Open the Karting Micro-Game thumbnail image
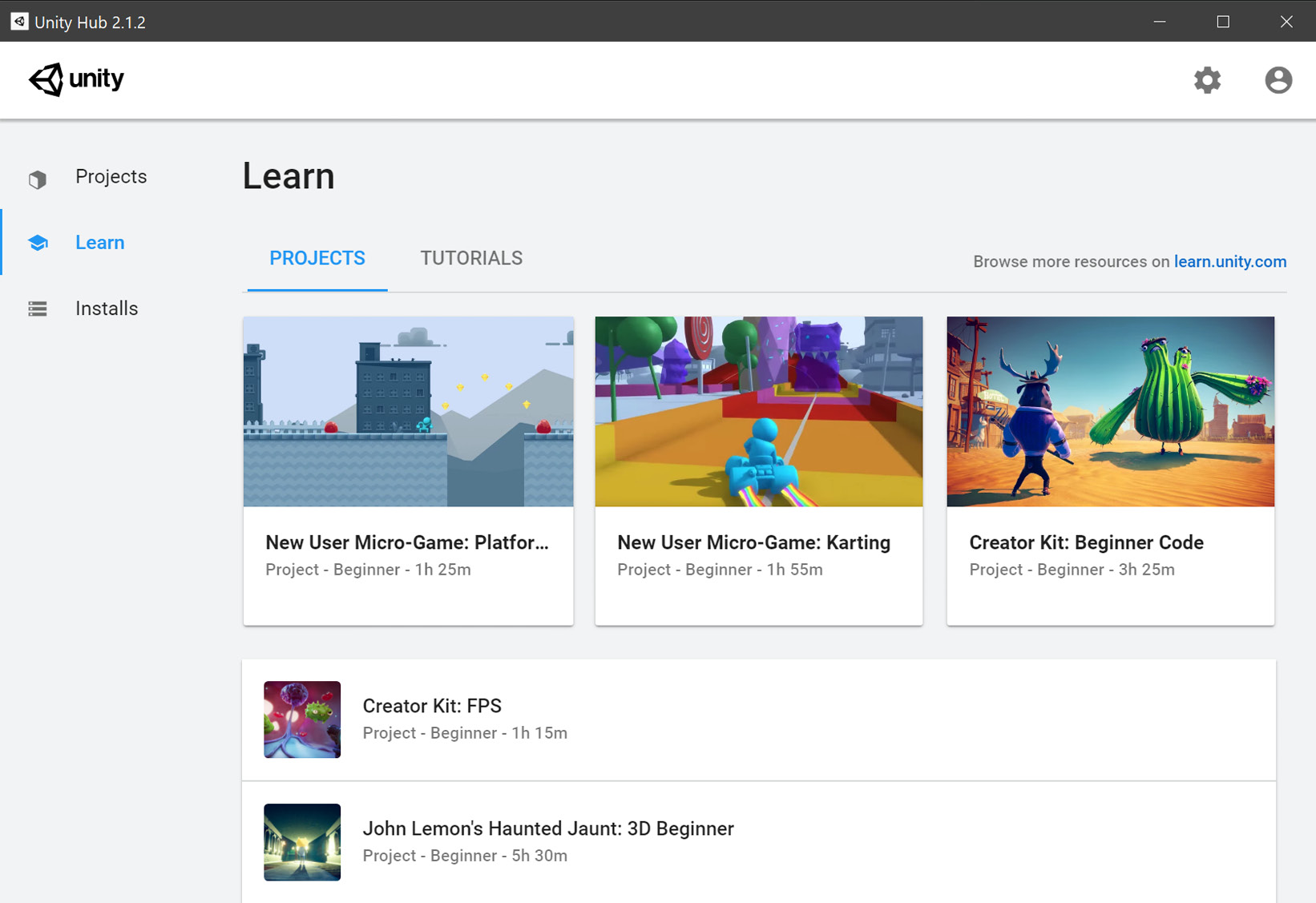This screenshot has width=1316, height=903. (x=758, y=411)
